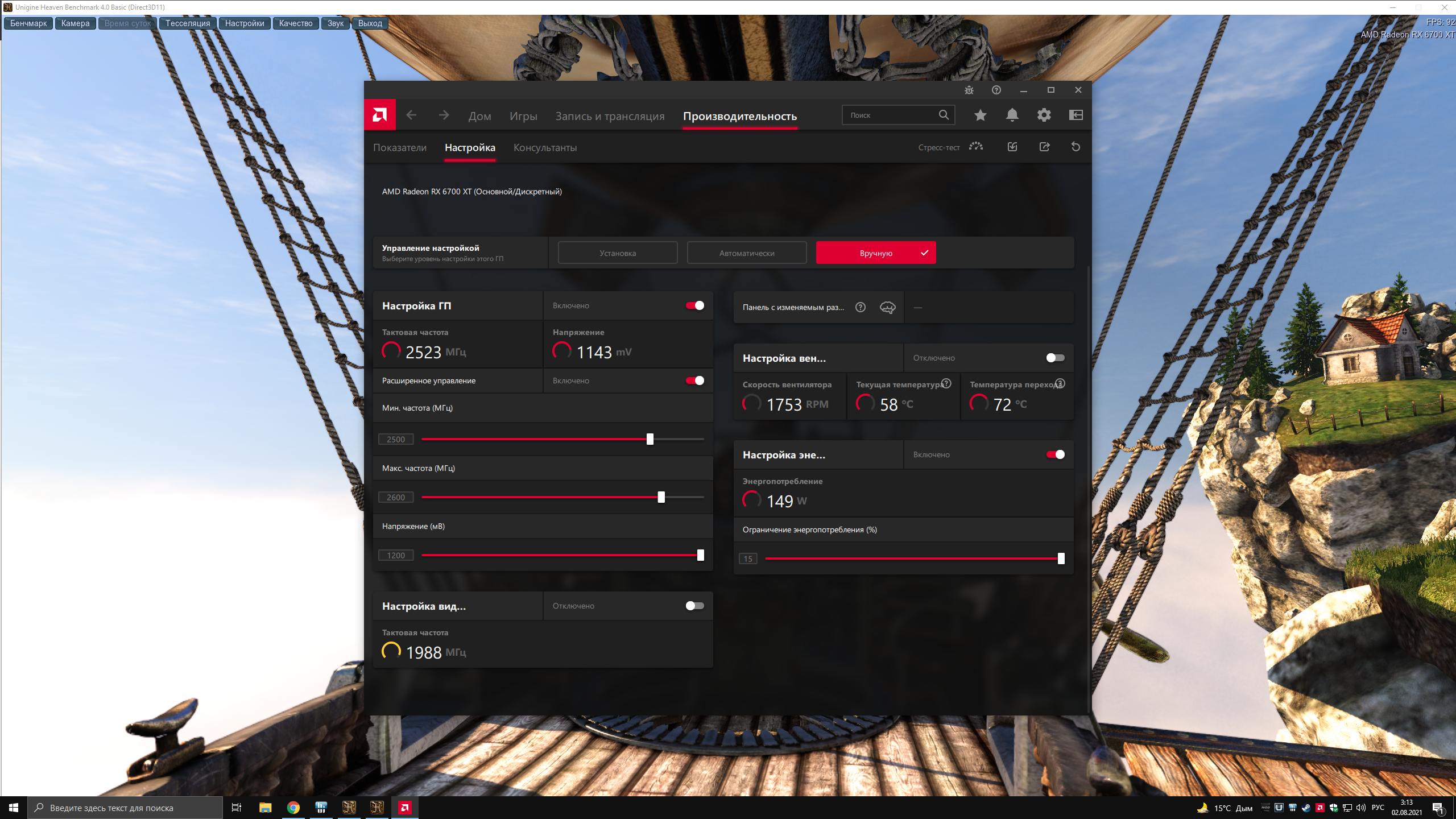Click the Поиск search field

pyautogui.click(x=890, y=115)
